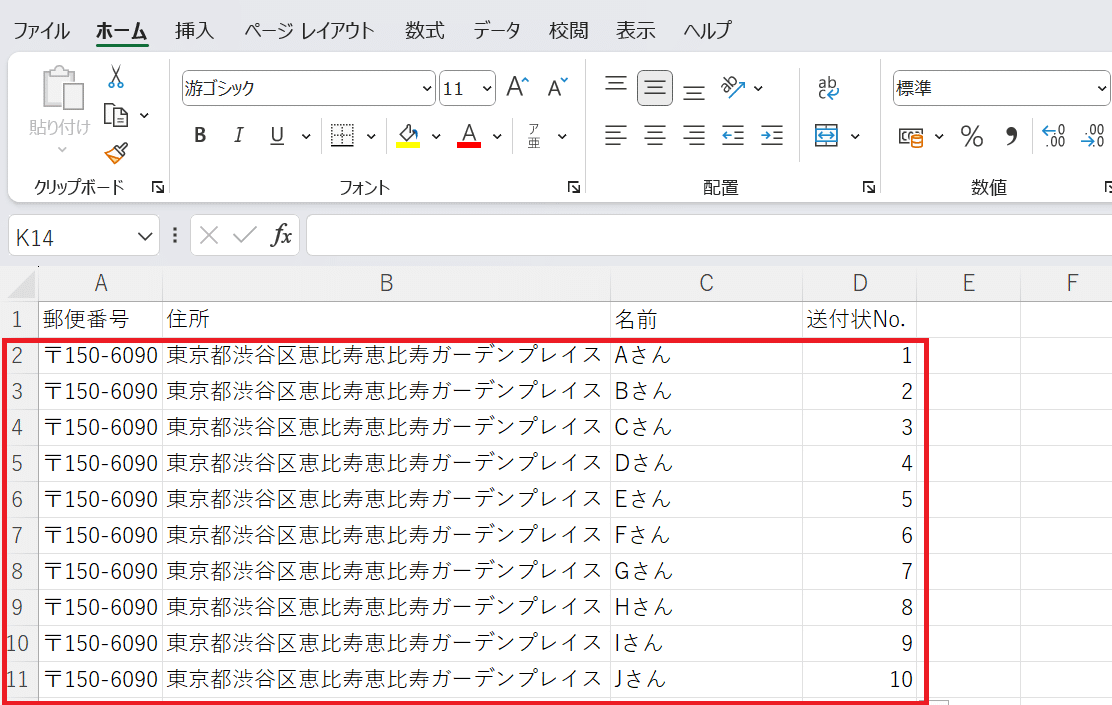
Task: Decrease indent
Action: click(733, 135)
